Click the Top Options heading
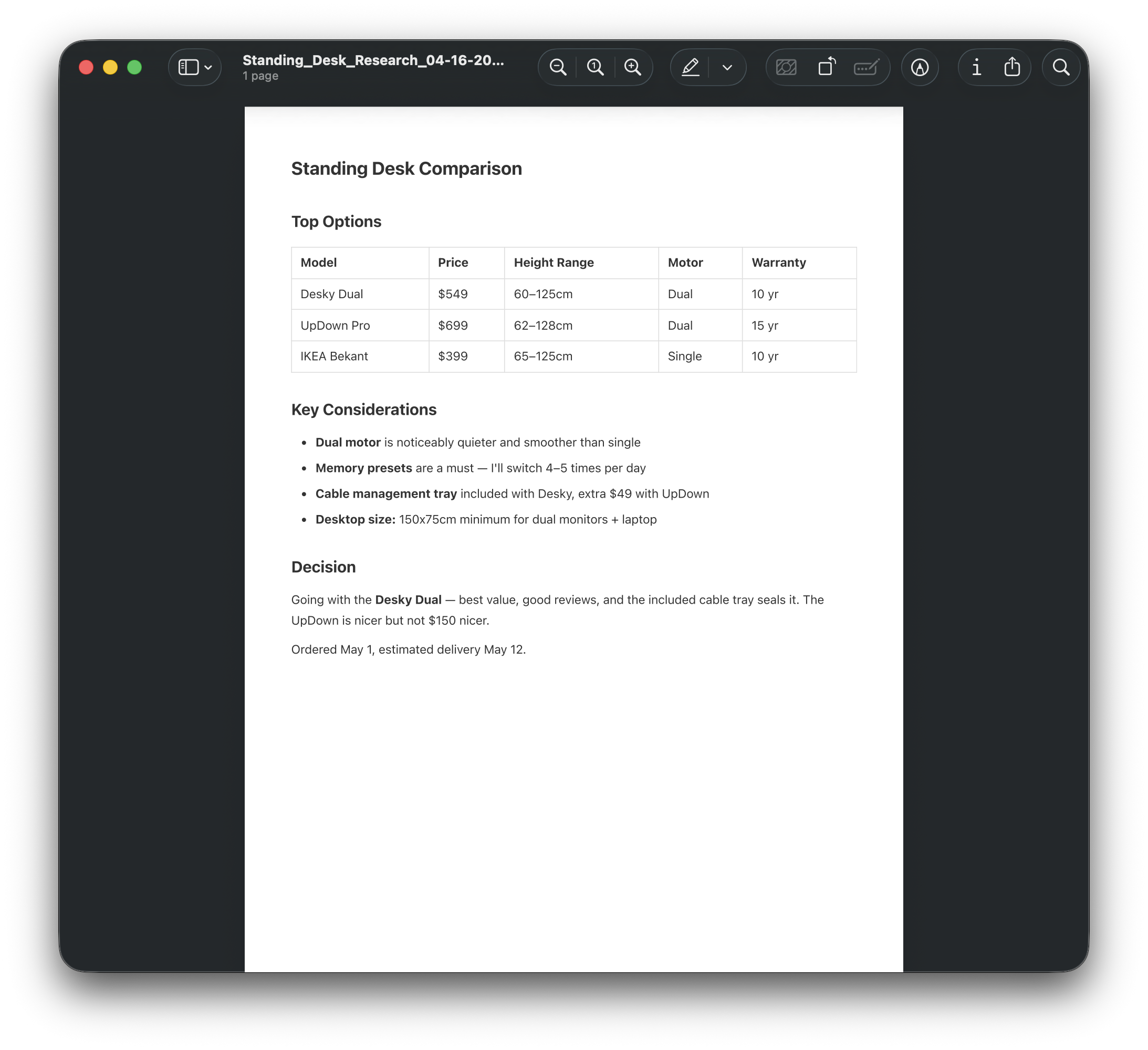 (x=336, y=222)
